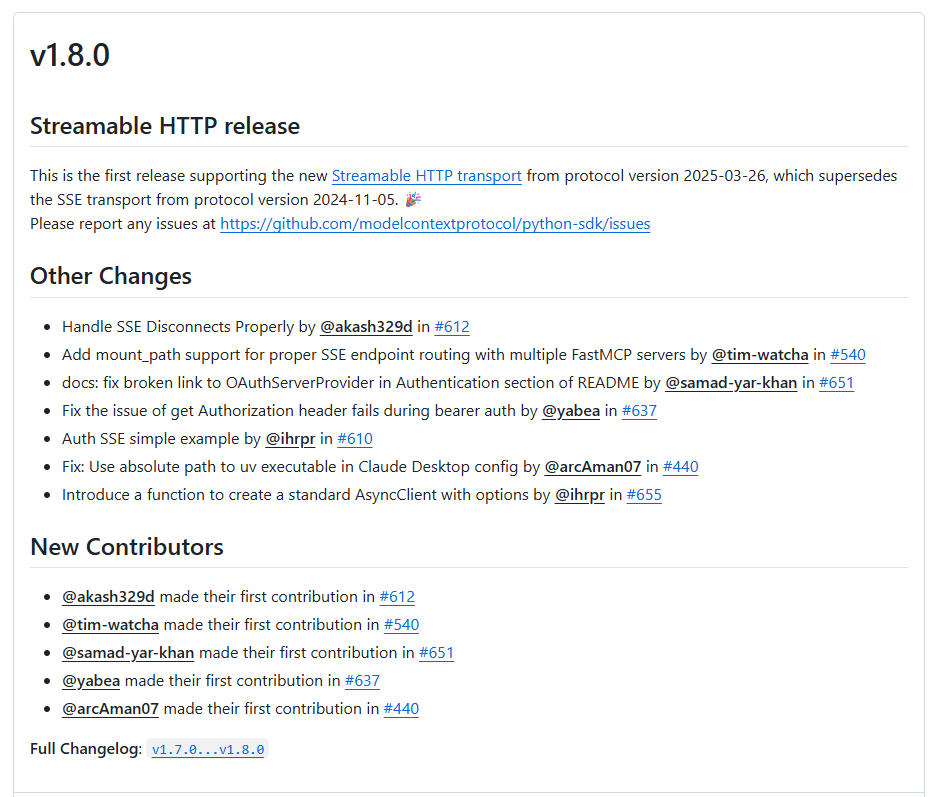Viewport: 942px width, 797px height.
Task: Visit @samad-yar-khan profile in Other Changes
Action: [x=731, y=383]
